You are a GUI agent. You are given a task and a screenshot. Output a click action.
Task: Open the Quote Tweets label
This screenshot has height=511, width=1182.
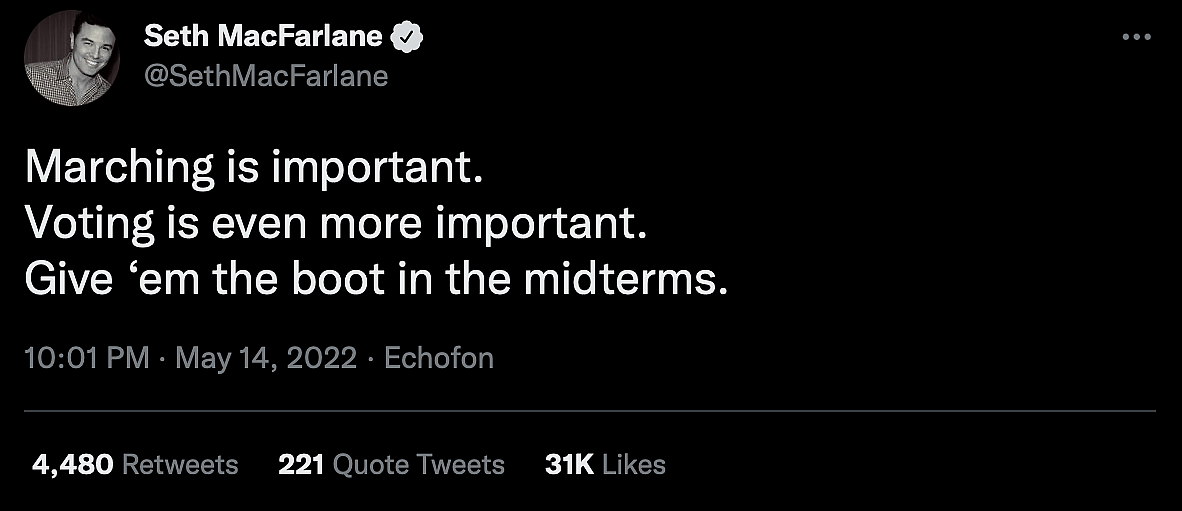coord(418,464)
